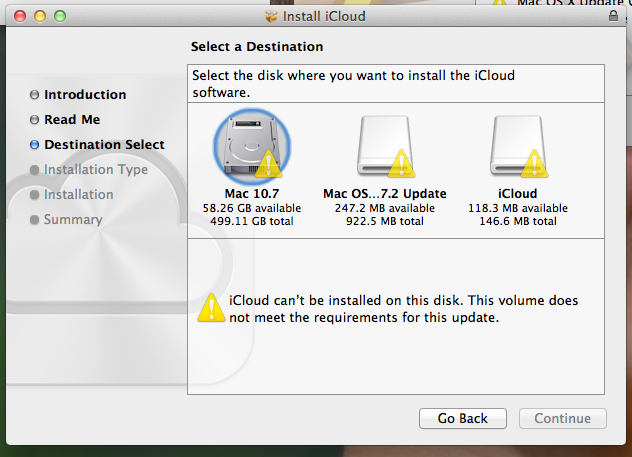Select the Mac OS...7.2 Update volume icon
632x457 pixels.
click(386, 147)
